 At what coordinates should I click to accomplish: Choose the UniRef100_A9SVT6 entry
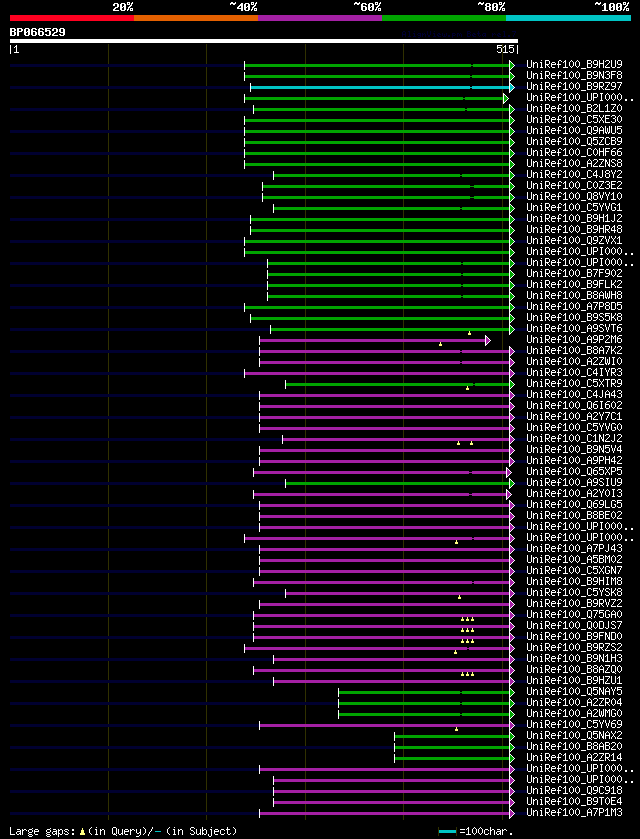[574, 330]
